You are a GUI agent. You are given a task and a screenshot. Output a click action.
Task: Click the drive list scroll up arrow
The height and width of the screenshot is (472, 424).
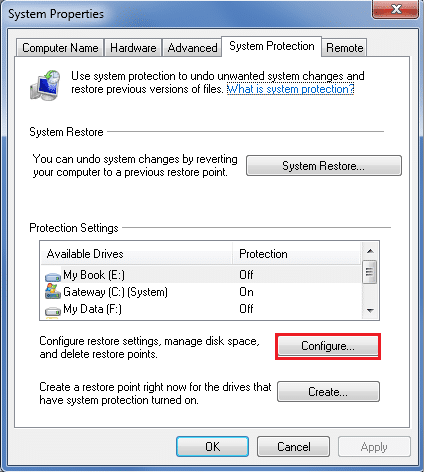(x=370, y=251)
